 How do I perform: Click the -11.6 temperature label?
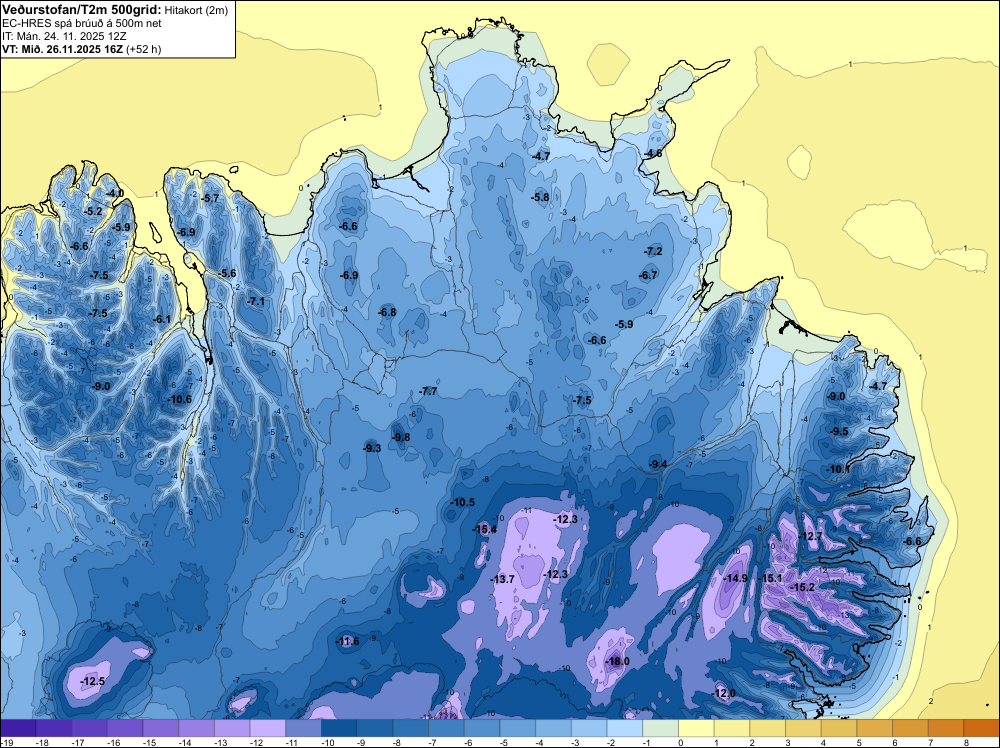[x=348, y=641]
